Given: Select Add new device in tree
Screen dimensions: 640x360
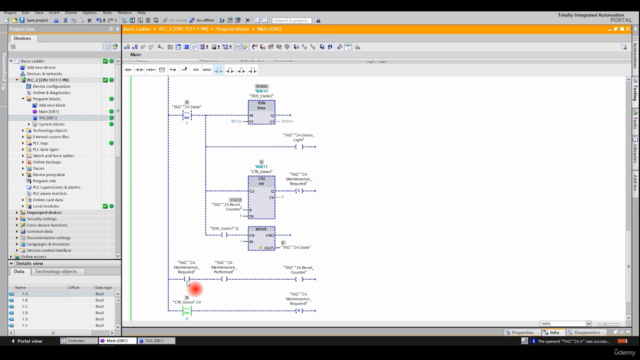Looking at the screenshot, I should tap(41, 67).
